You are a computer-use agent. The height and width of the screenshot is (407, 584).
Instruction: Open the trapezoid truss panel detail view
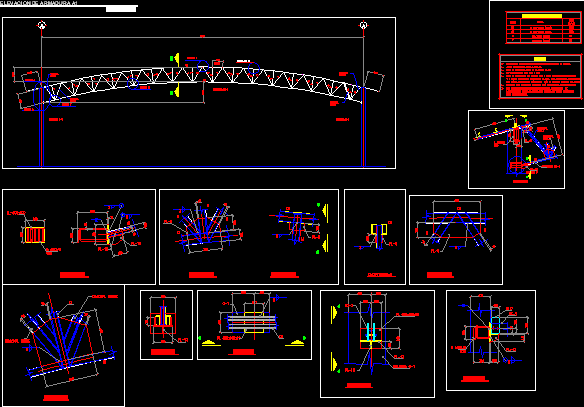[456, 240]
